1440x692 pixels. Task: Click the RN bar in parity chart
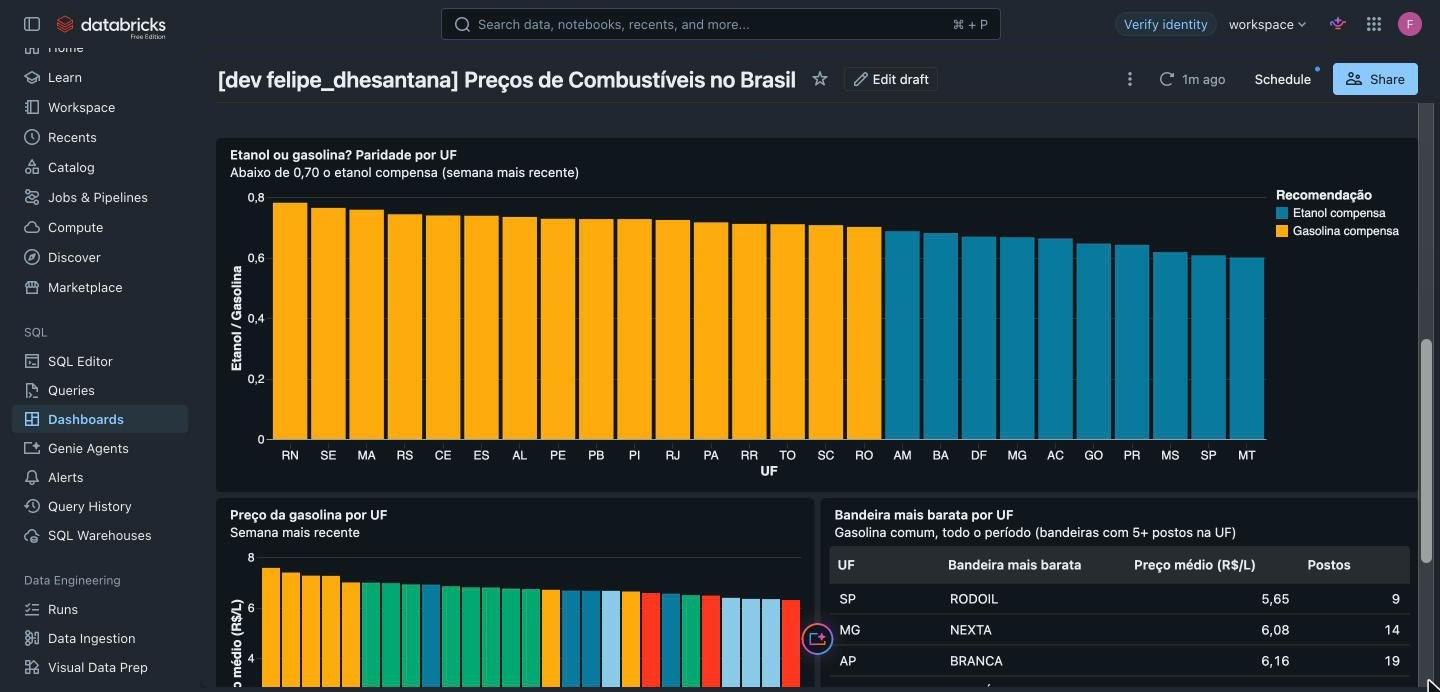coord(290,321)
